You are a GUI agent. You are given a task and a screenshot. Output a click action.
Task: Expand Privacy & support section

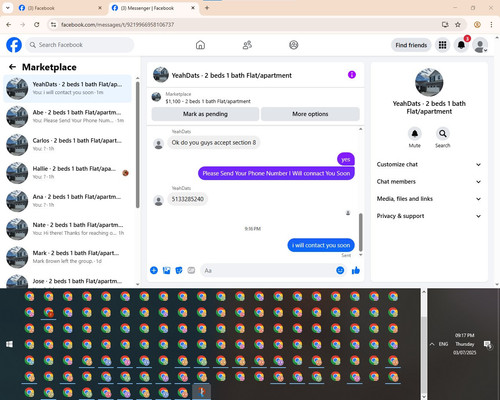click(x=429, y=216)
